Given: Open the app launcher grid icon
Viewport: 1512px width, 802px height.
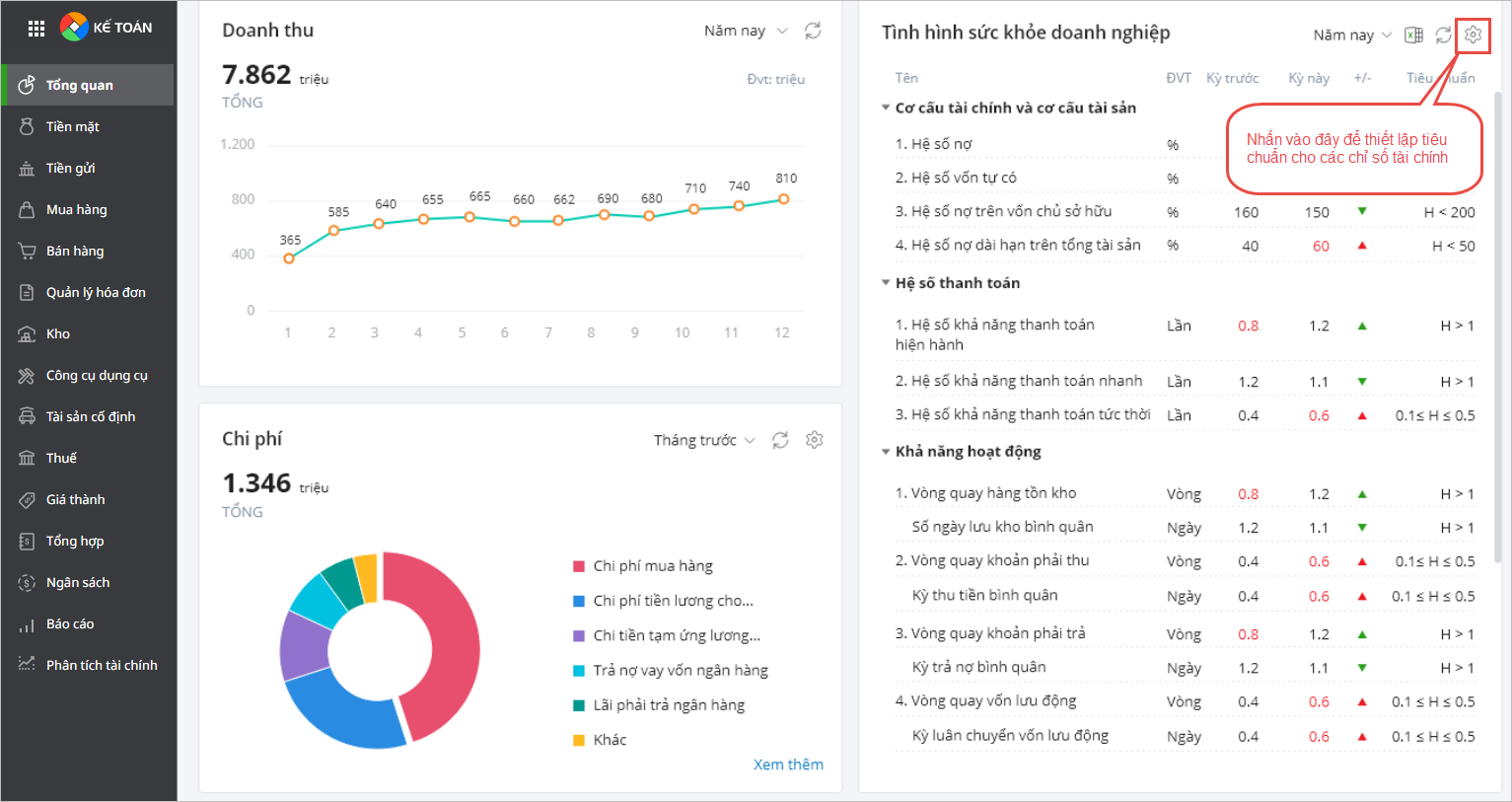Looking at the screenshot, I should click(36, 28).
